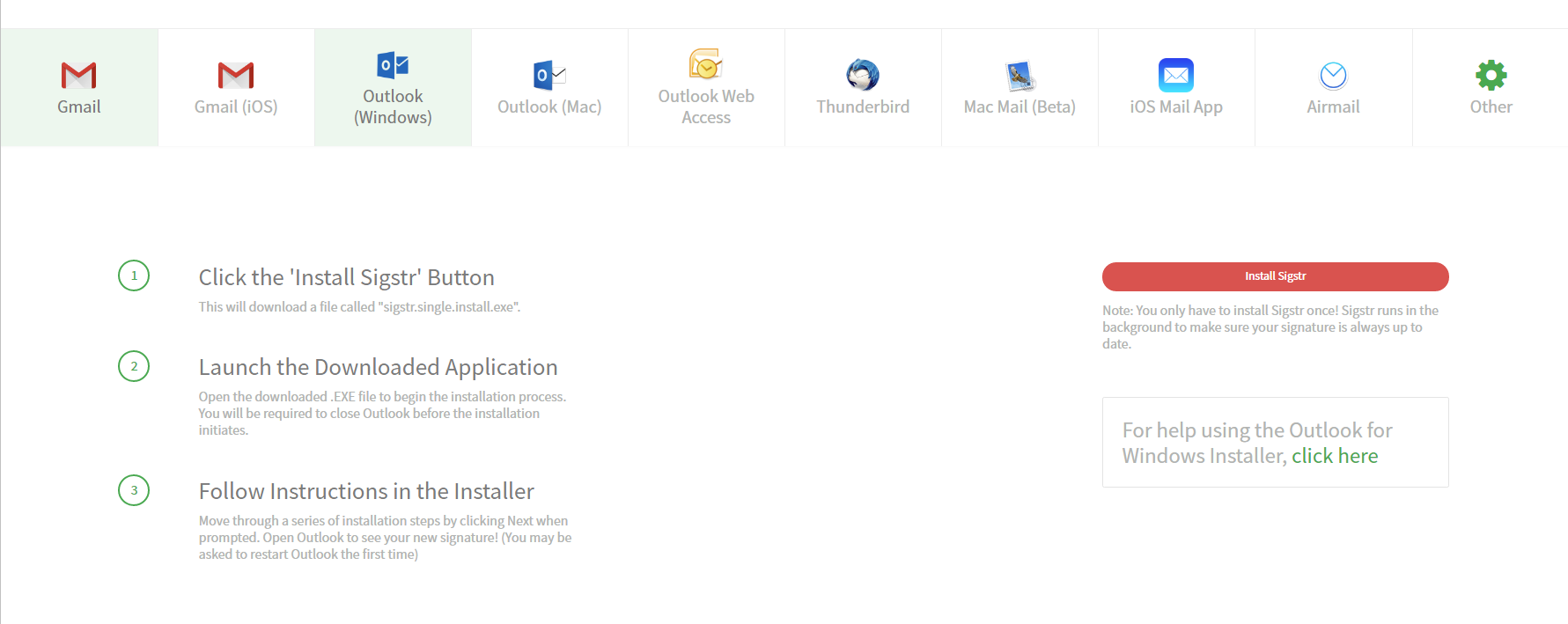The width and height of the screenshot is (1568, 624).
Task: Click the Airmail circular icon
Action: (1333, 76)
